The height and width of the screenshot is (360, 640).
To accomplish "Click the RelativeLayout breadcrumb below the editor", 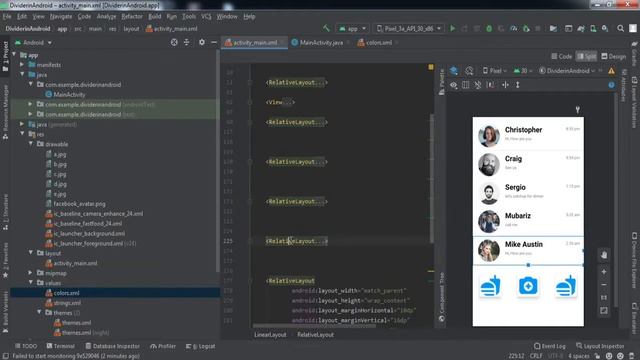I will 315,335.
